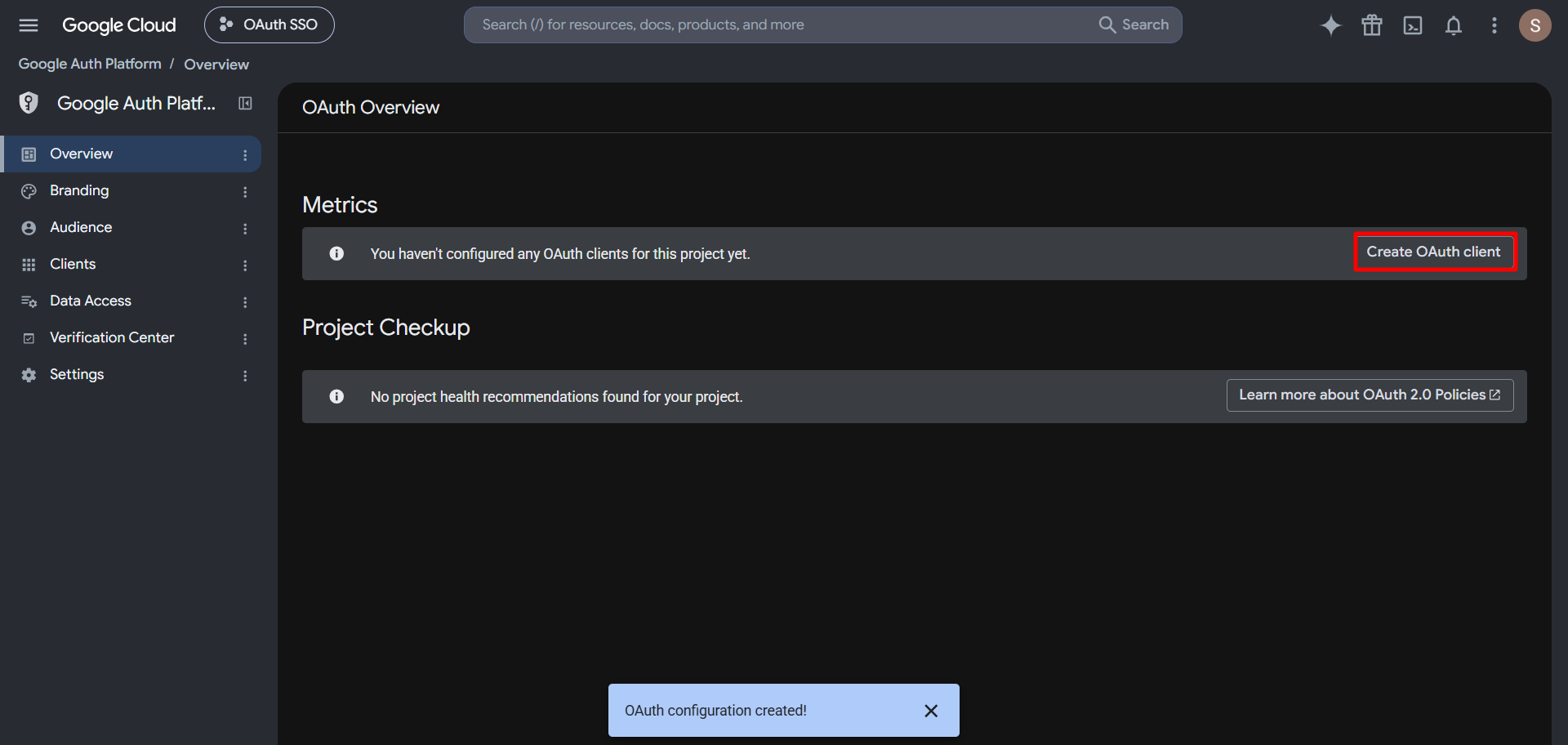Open the Branding page
This screenshot has height=745, width=1568.
tap(131, 190)
